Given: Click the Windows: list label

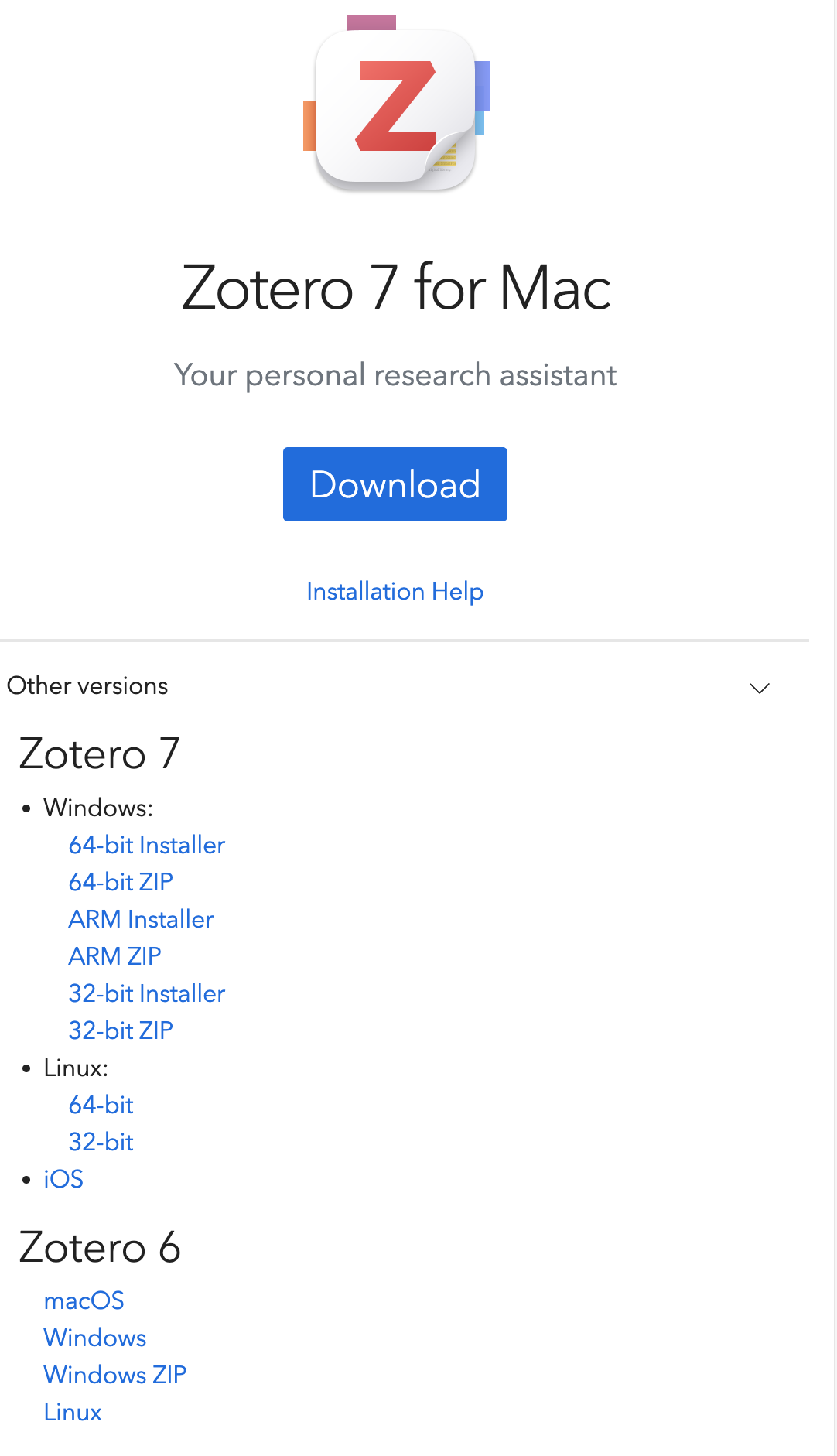Looking at the screenshot, I should [x=98, y=808].
